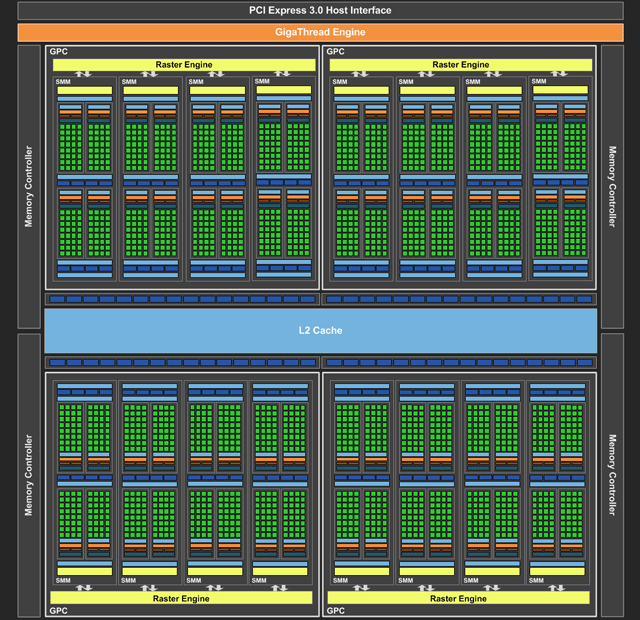Select the upper-left Memory Controller block
This screenshot has width=640, height=620.
coord(29,187)
